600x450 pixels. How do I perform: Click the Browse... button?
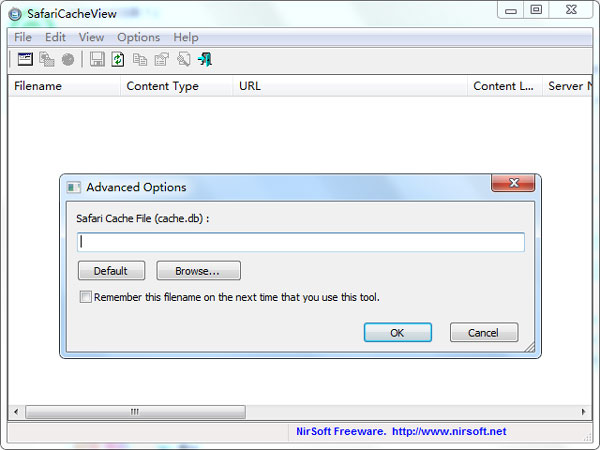point(198,271)
